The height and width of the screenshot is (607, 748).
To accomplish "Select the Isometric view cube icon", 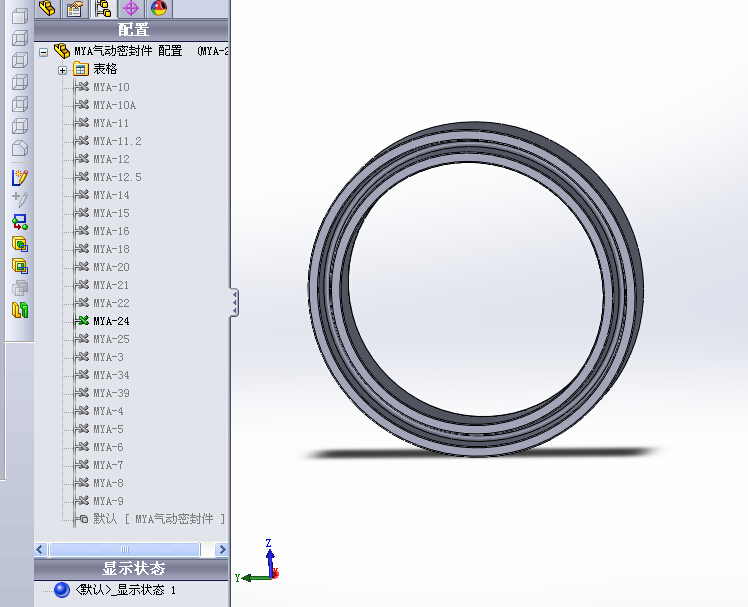I will 20,148.
